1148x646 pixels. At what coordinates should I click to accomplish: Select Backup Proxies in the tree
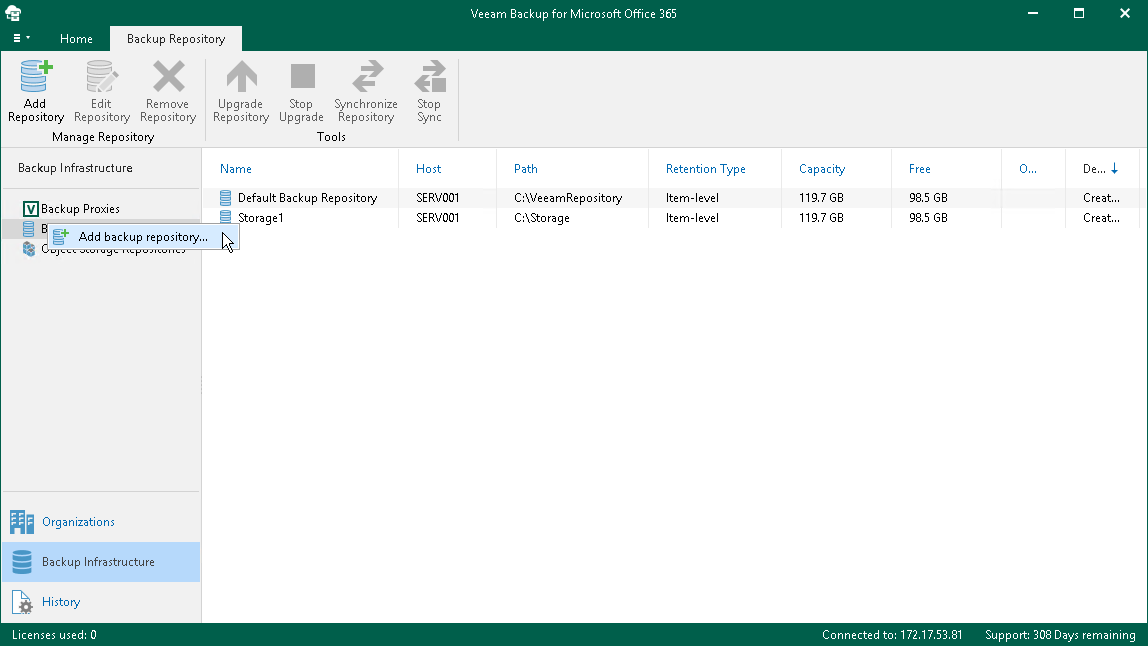[79, 209]
